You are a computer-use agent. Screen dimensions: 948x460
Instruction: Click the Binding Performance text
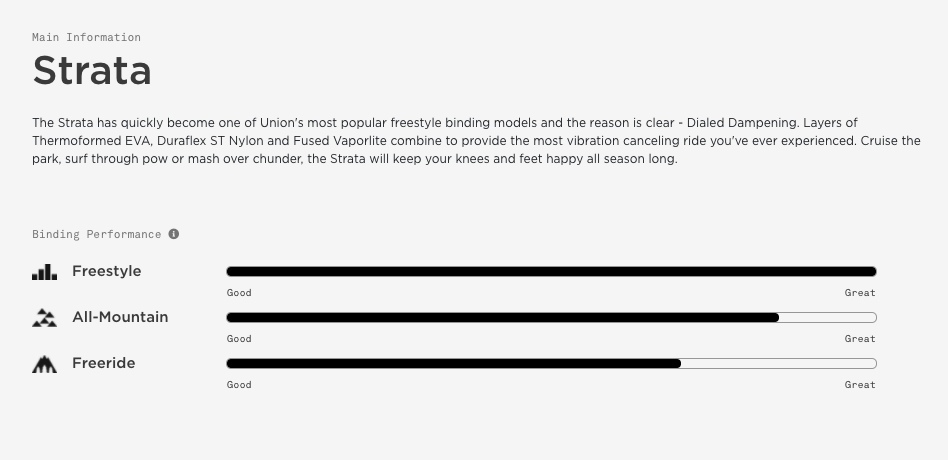click(97, 235)
